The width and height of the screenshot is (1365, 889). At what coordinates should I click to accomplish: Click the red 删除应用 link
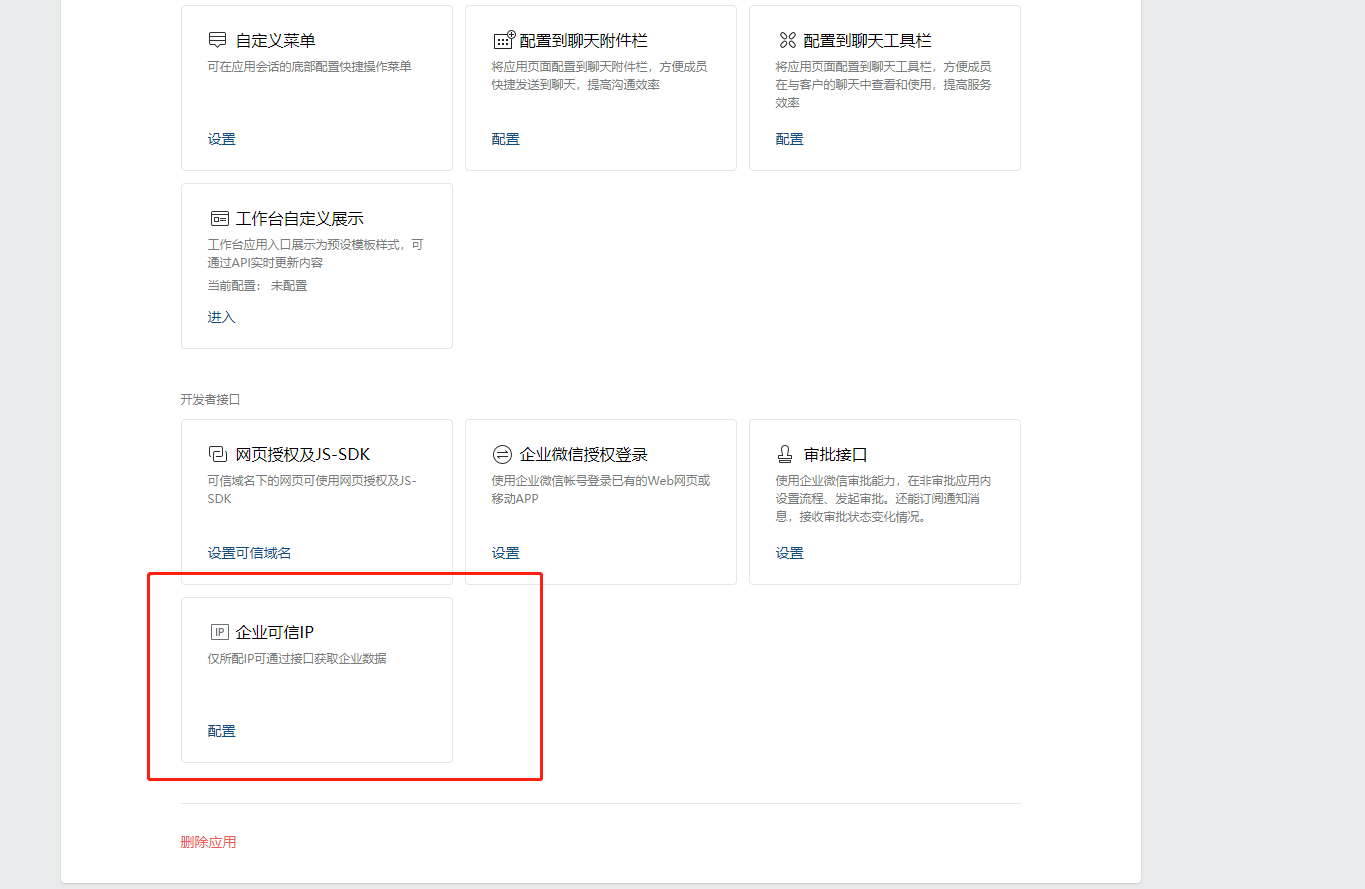[208, 842]
